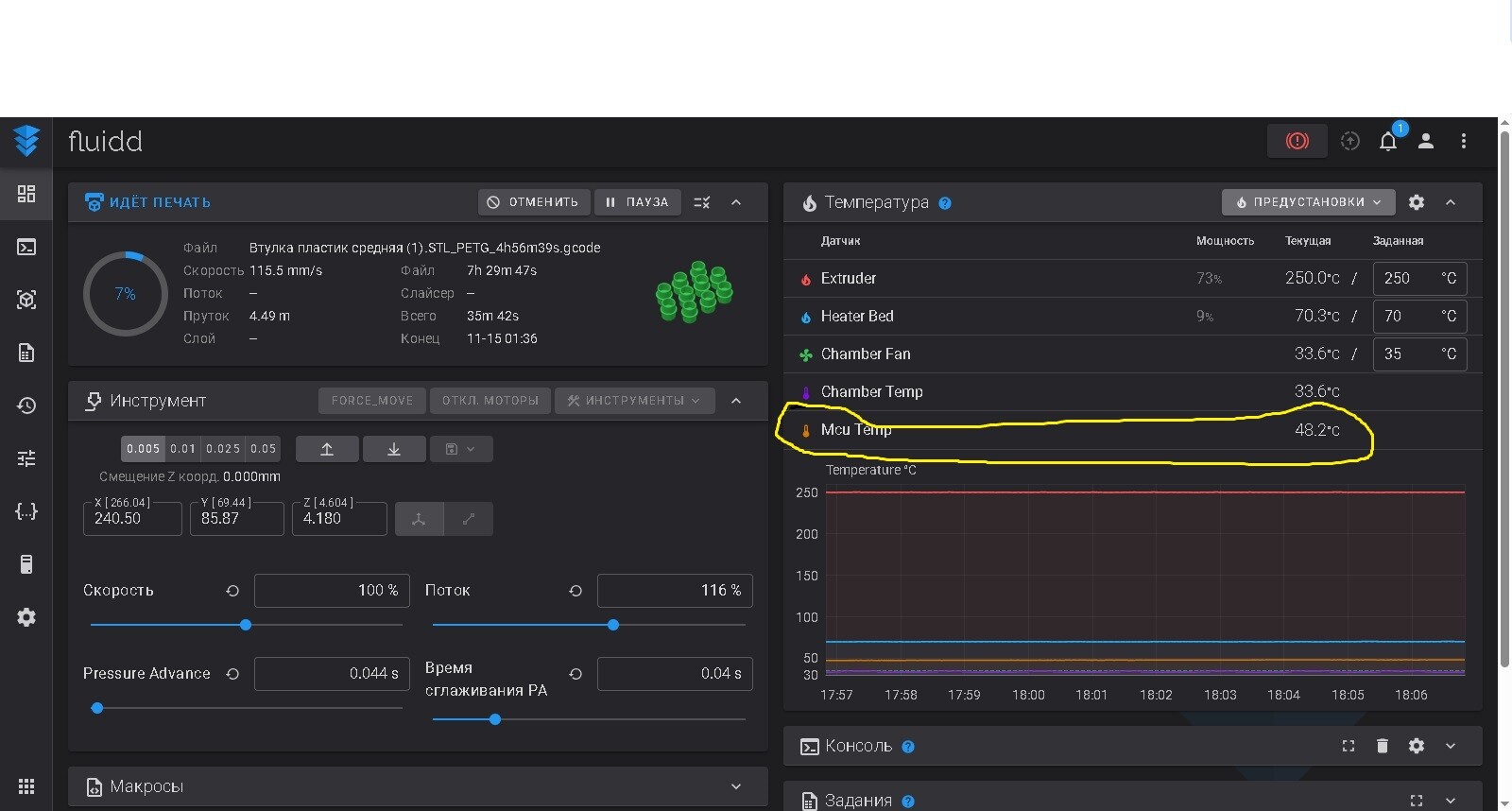Click the Поток flow slider handle
1512x811 pixels.
pos(613,625)
